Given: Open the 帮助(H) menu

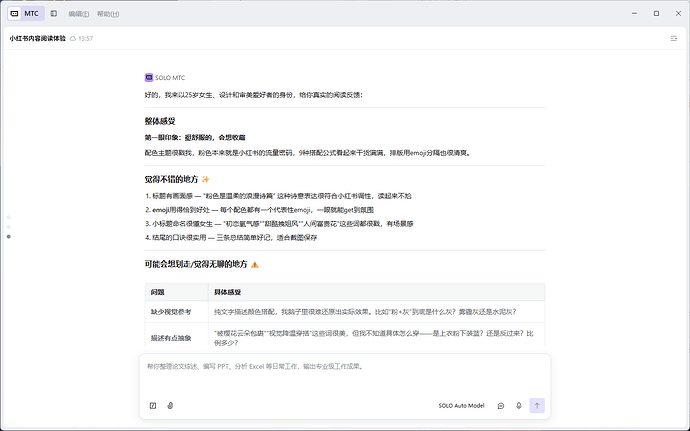Looking at the screenshot, I should (x=108, y=14).
